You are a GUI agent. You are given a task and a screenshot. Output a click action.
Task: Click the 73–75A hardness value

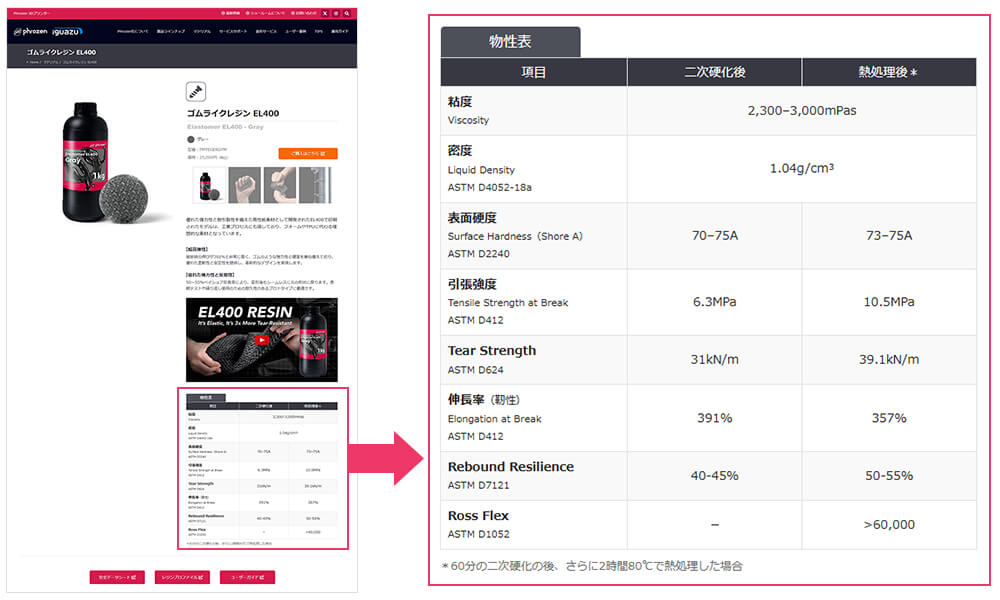[888, 235]
